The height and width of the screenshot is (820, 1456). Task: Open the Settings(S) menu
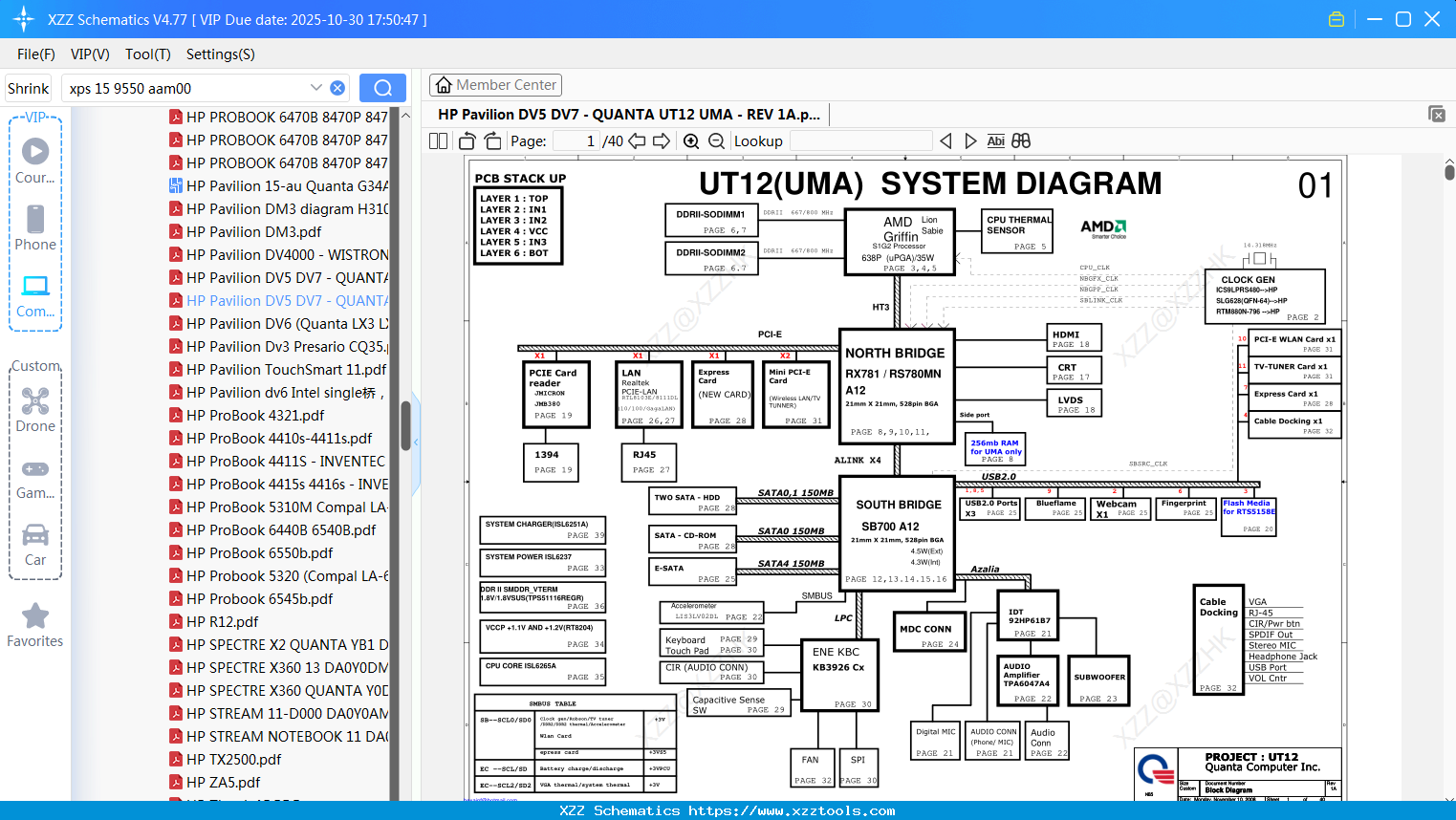(x=221, y=54)
